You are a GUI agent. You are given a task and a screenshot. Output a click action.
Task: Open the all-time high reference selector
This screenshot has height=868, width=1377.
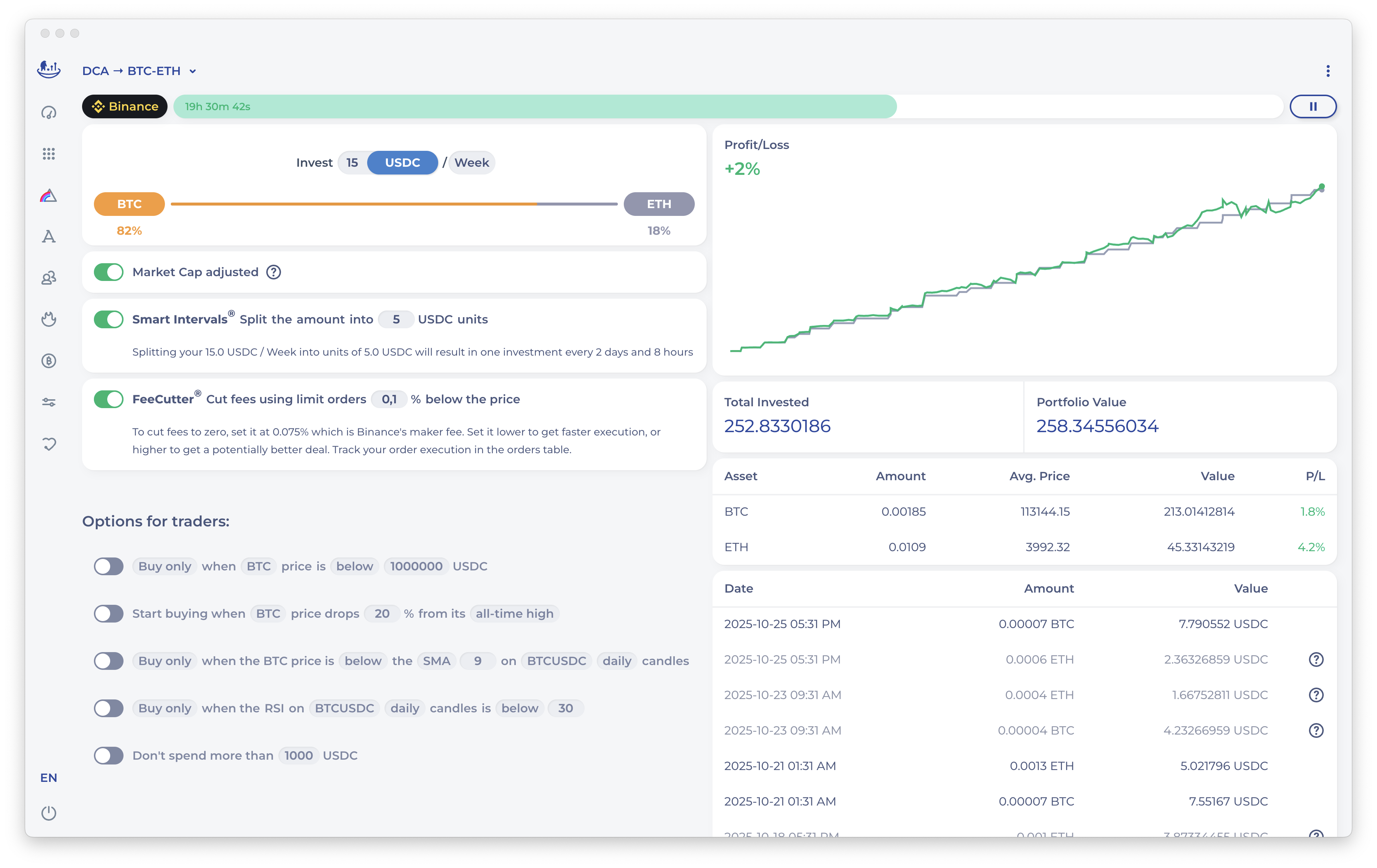(514, 614)
